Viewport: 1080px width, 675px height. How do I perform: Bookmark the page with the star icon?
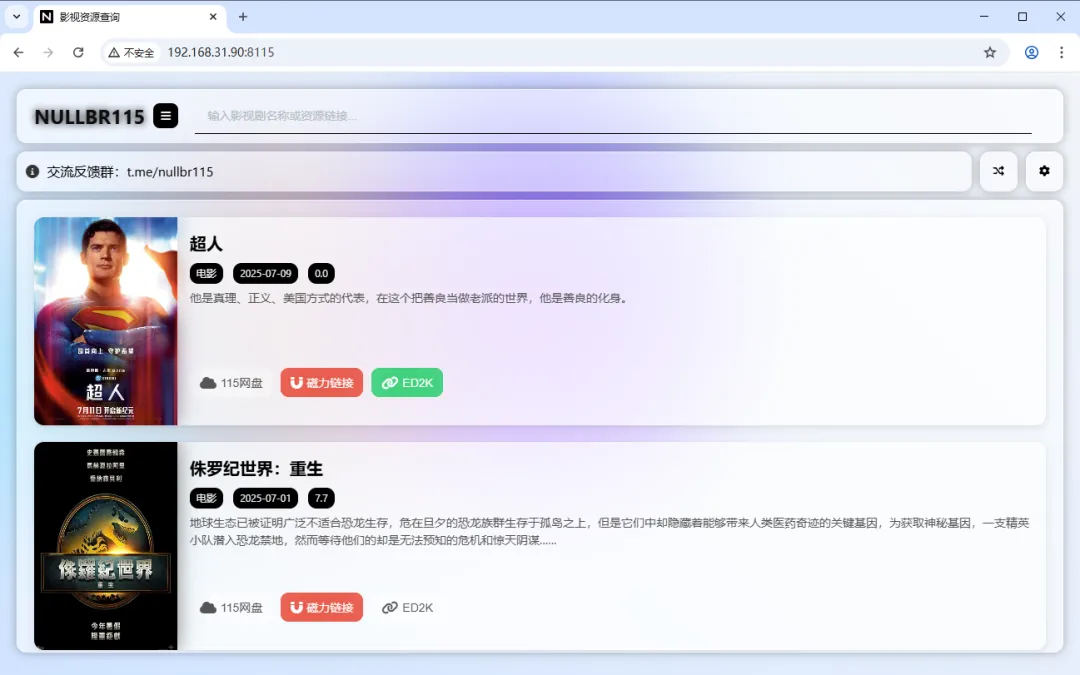tap(989, 51)
